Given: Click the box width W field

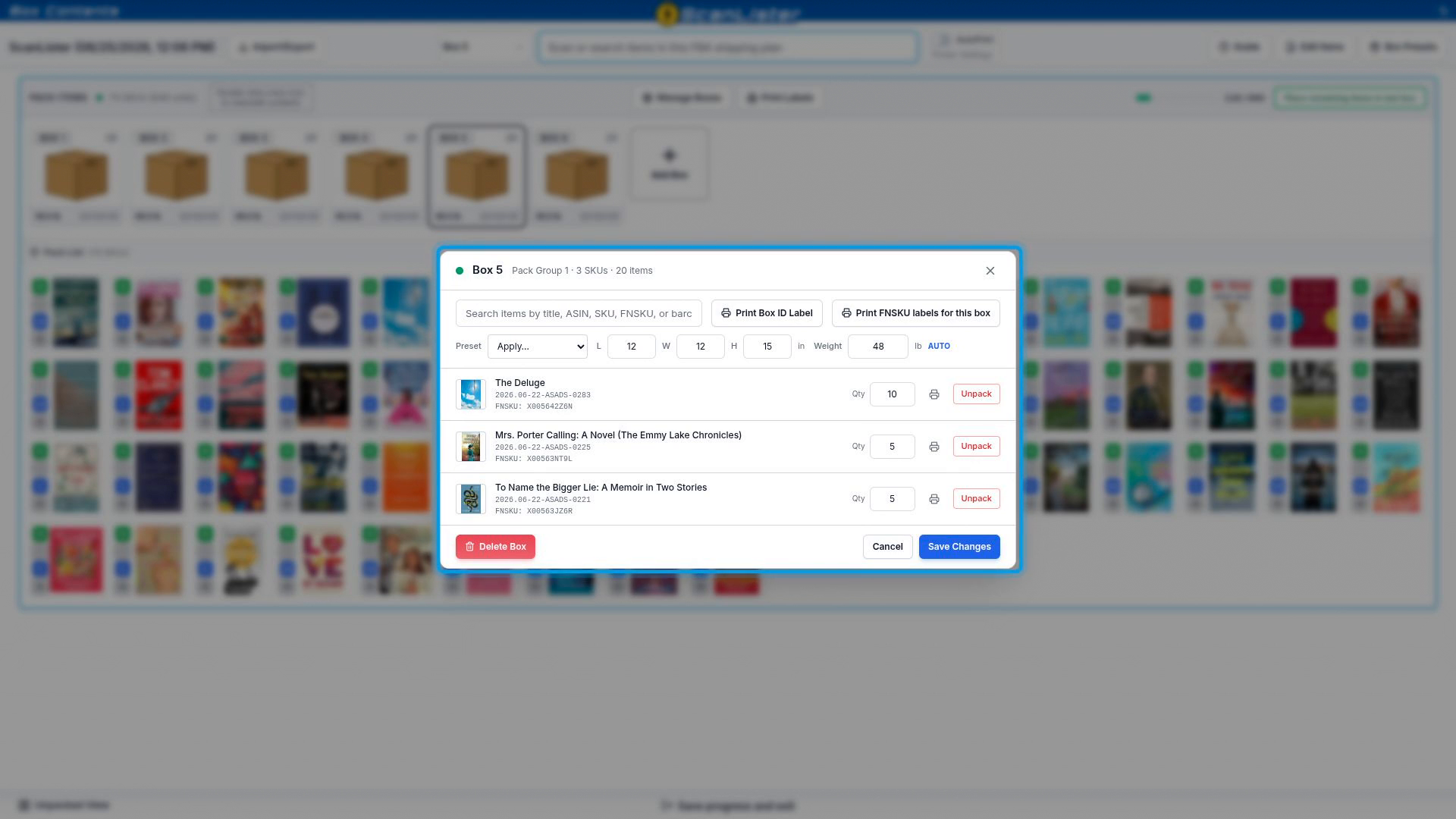Looking at the screenshot, I should point(700,347).
